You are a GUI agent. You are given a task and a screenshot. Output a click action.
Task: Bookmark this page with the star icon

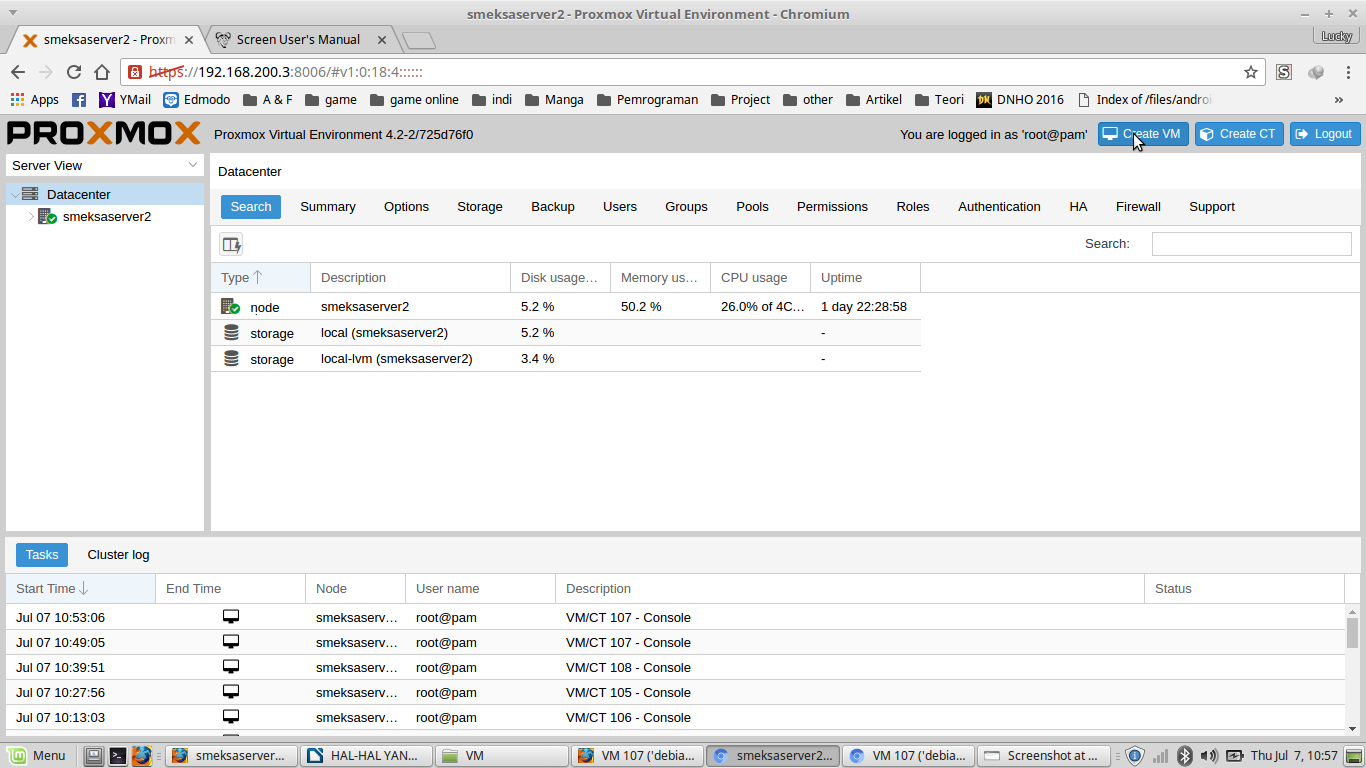1251,72
